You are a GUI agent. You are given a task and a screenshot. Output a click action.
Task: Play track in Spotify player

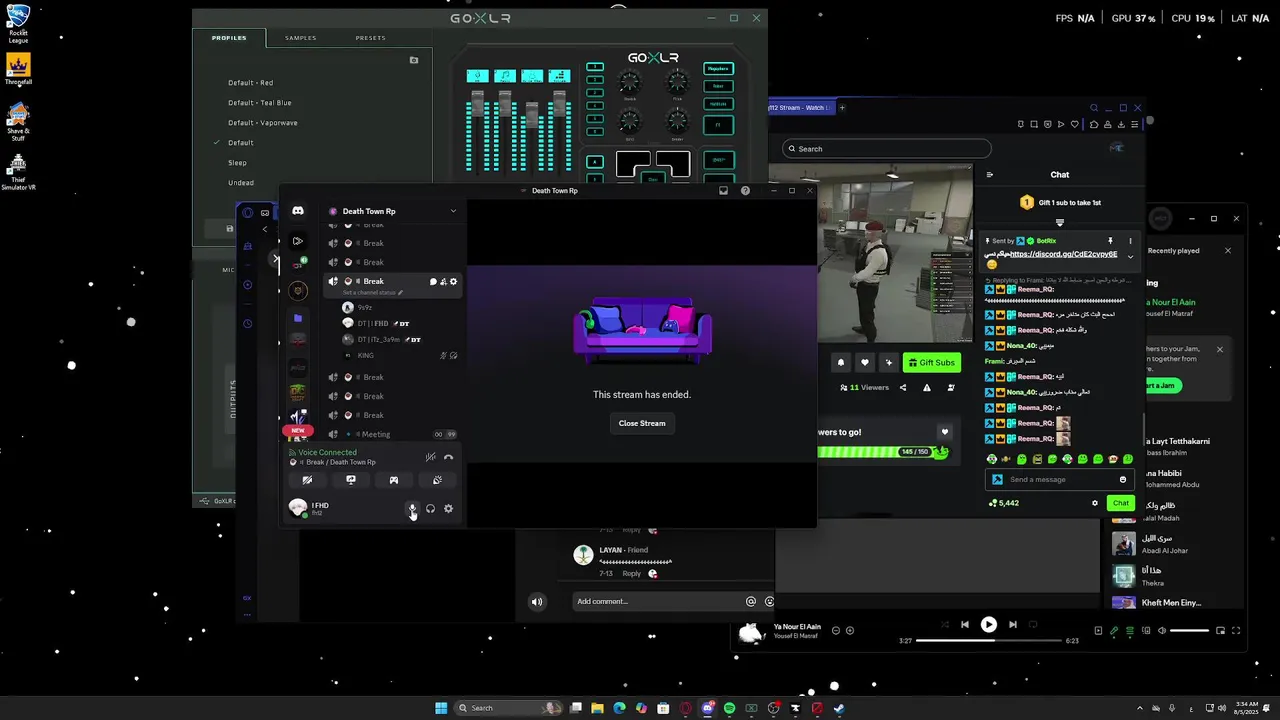tap(988, 624)
